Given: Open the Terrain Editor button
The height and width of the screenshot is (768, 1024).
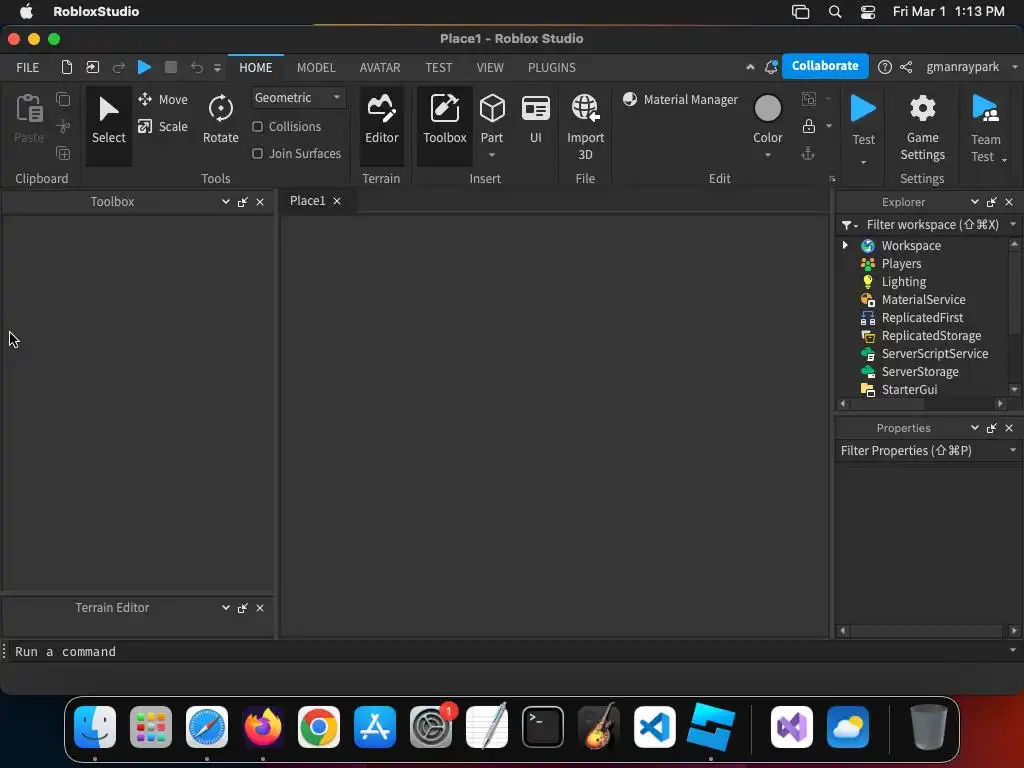Looking at the screenshot, I should (381, 125).
